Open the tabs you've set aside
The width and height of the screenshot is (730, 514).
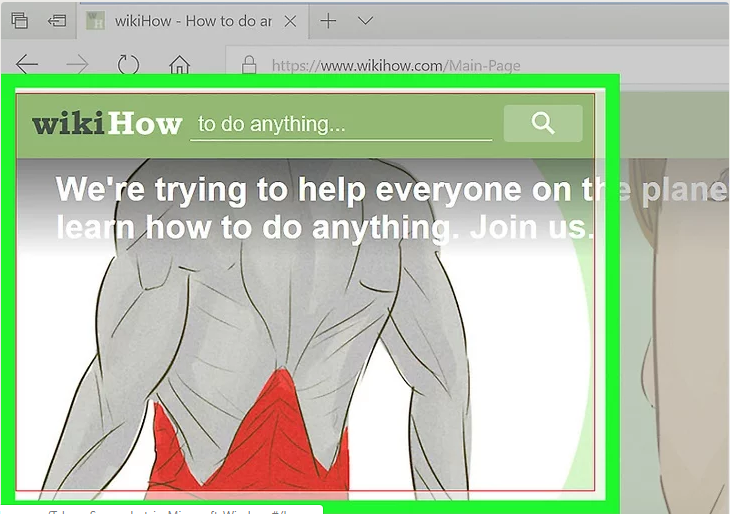(x=19, y=20)
